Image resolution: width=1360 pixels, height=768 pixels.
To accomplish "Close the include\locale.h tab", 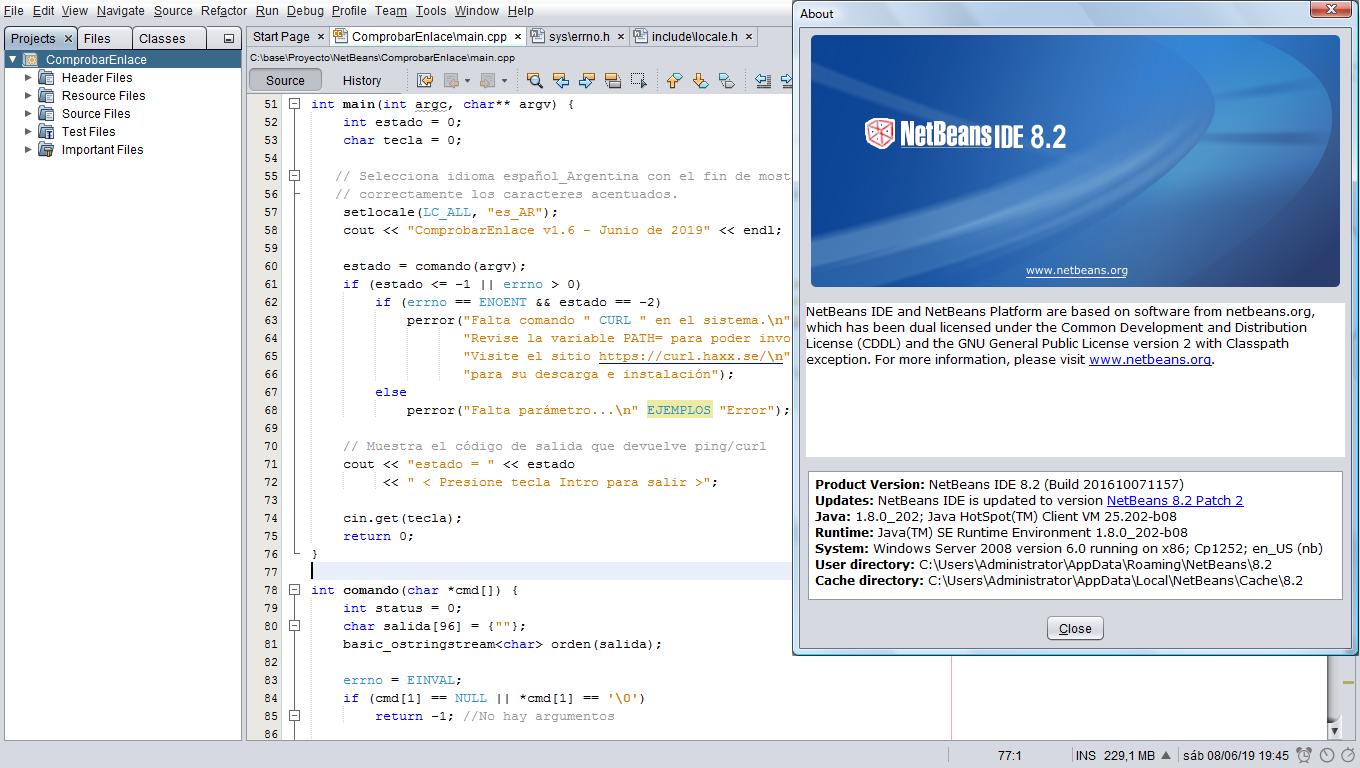I will 748,36.
